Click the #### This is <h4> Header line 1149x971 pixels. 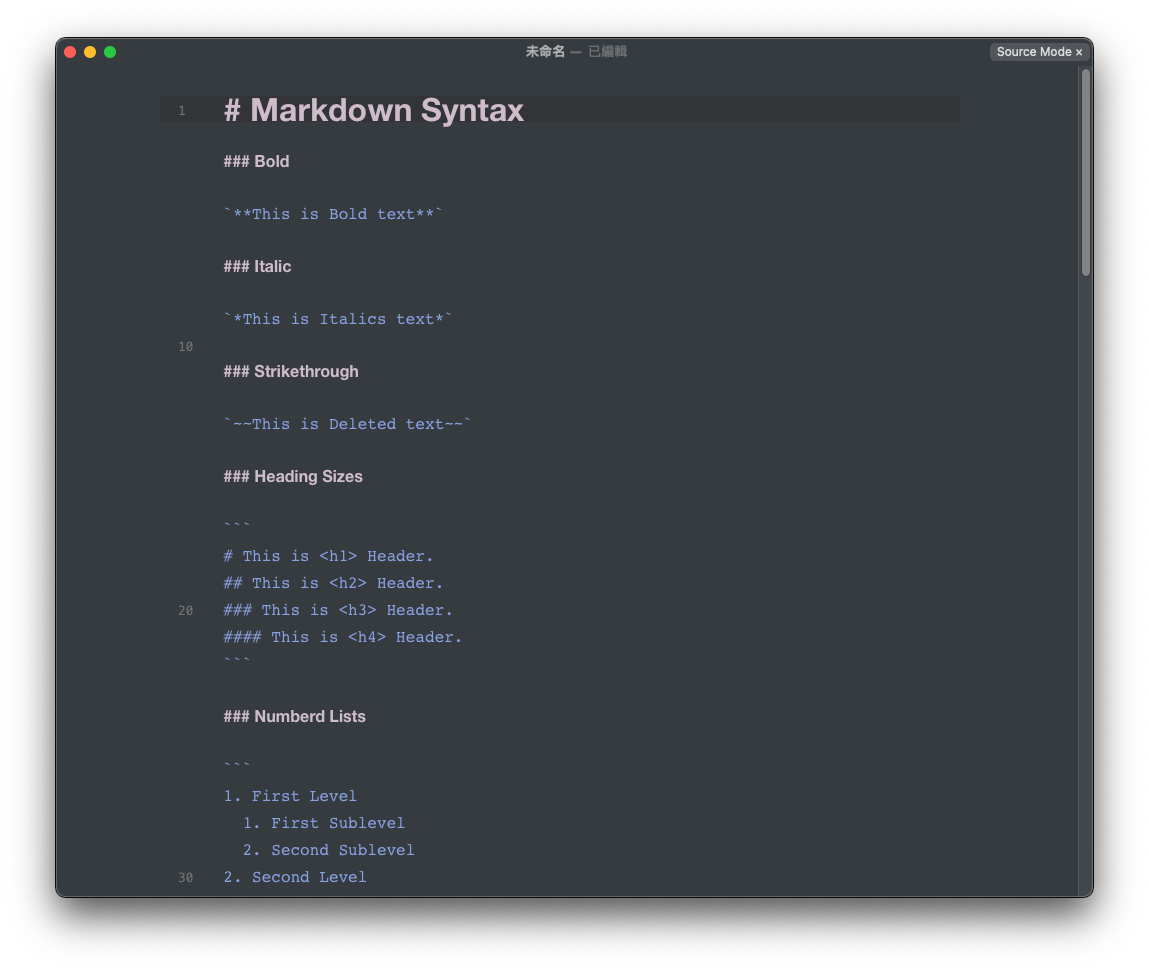tap(342, 636)
